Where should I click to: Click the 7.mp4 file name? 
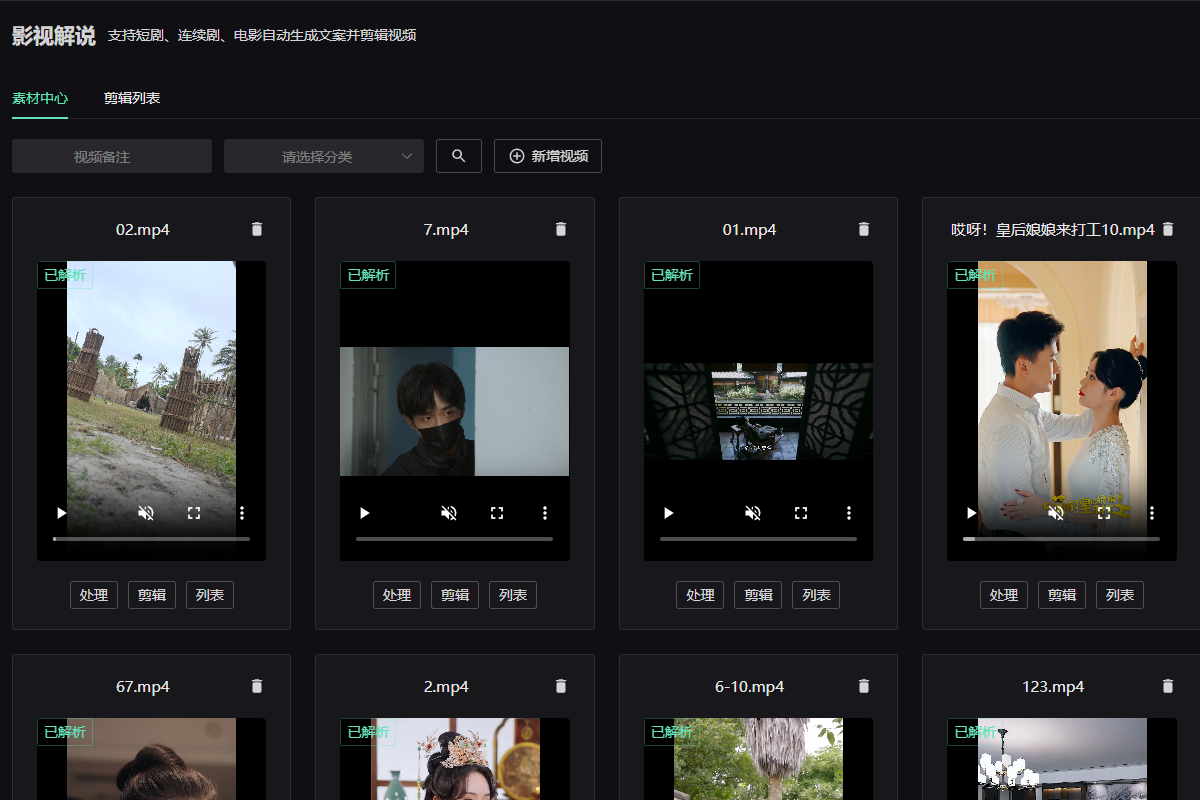click(446, 230)
